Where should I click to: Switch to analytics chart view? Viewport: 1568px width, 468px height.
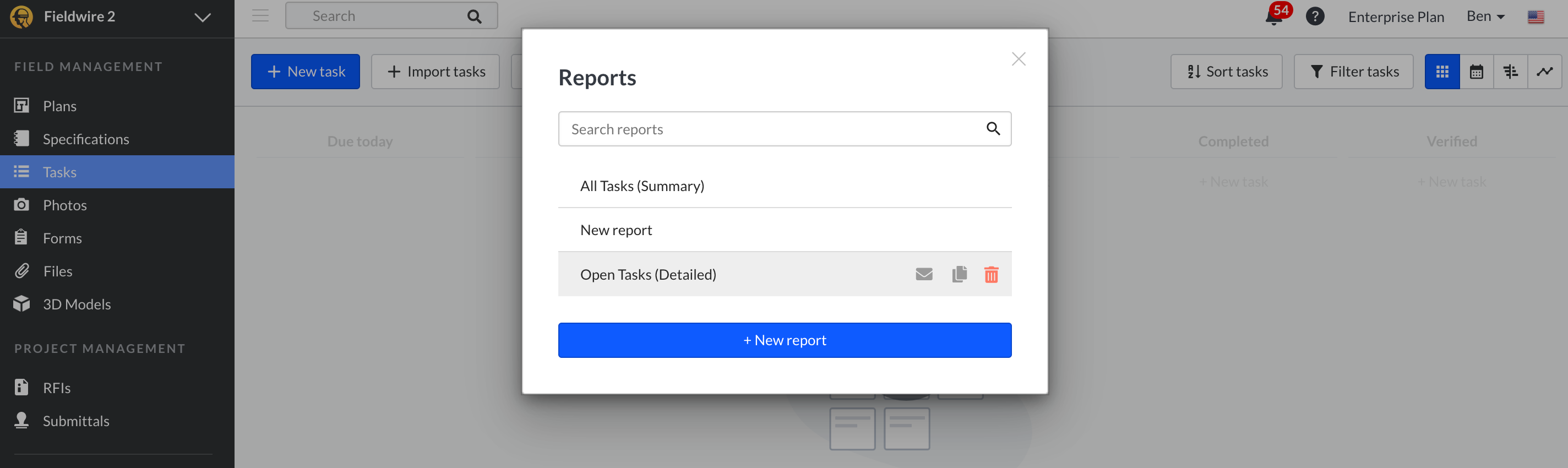(1544, 72)
